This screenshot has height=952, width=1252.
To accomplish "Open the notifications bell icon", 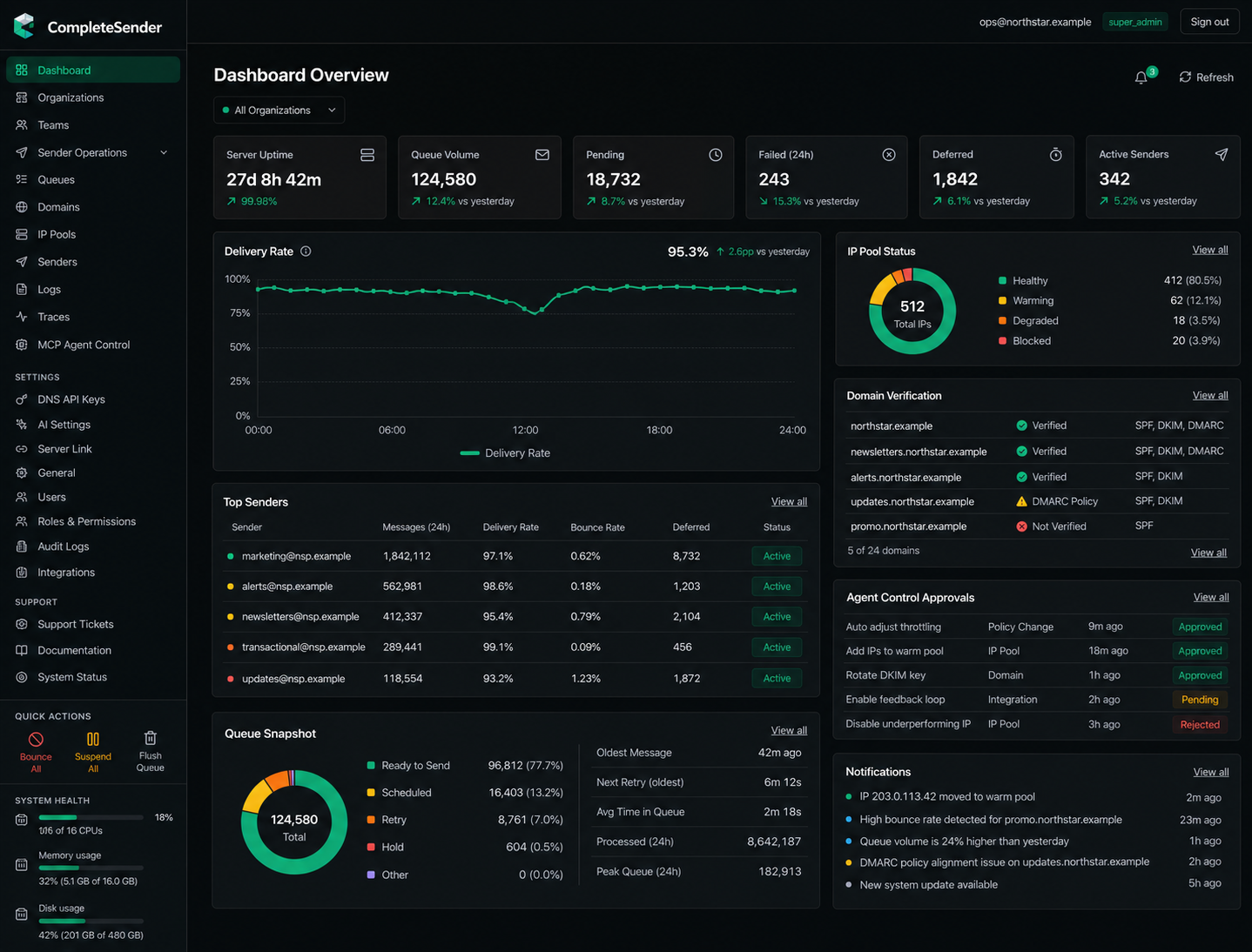I will [x=1141, y=77].
